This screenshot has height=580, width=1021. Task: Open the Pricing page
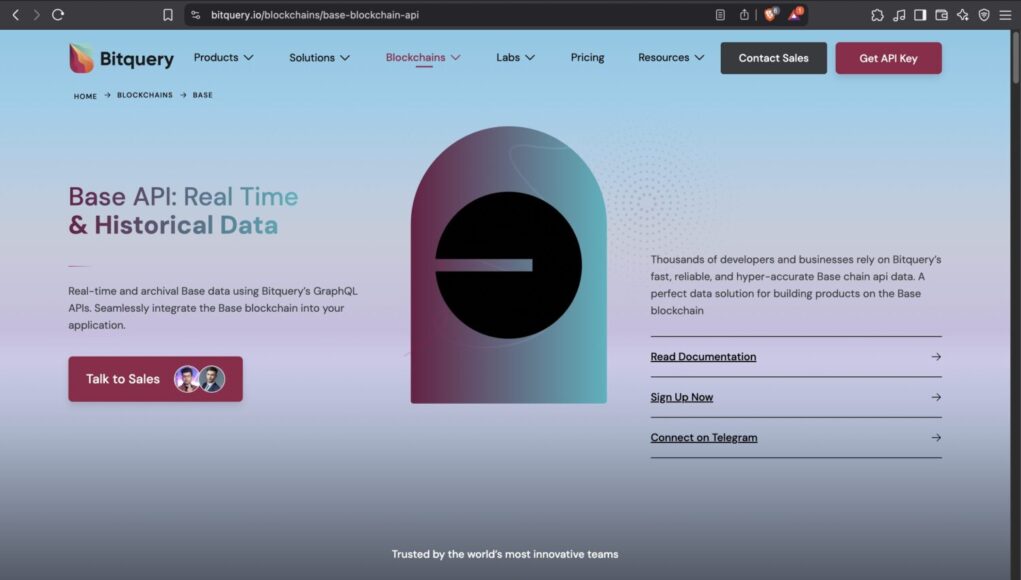click(x=587, y=57)
